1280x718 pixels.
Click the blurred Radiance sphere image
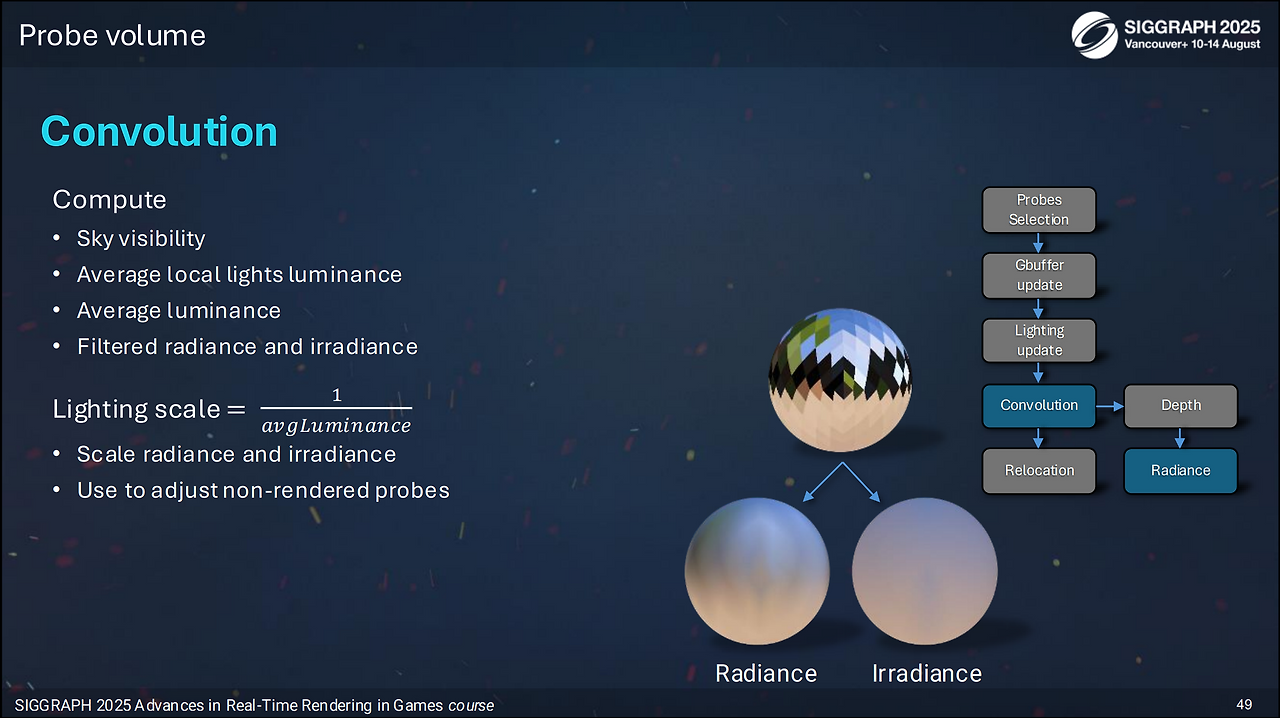[757, 571]
